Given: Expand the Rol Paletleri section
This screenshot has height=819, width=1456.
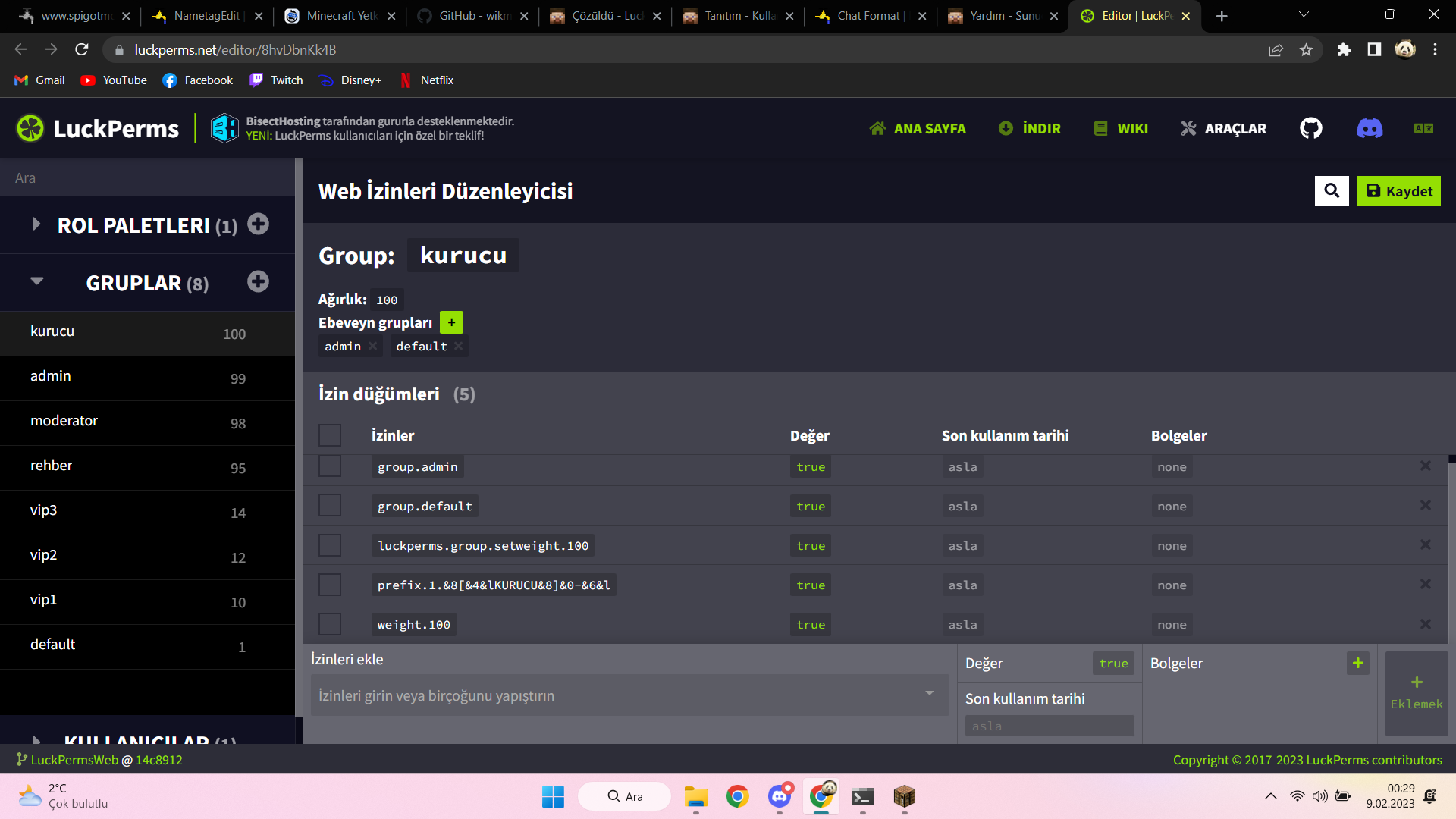Looking at the screenshot, I should click(36, 224).
